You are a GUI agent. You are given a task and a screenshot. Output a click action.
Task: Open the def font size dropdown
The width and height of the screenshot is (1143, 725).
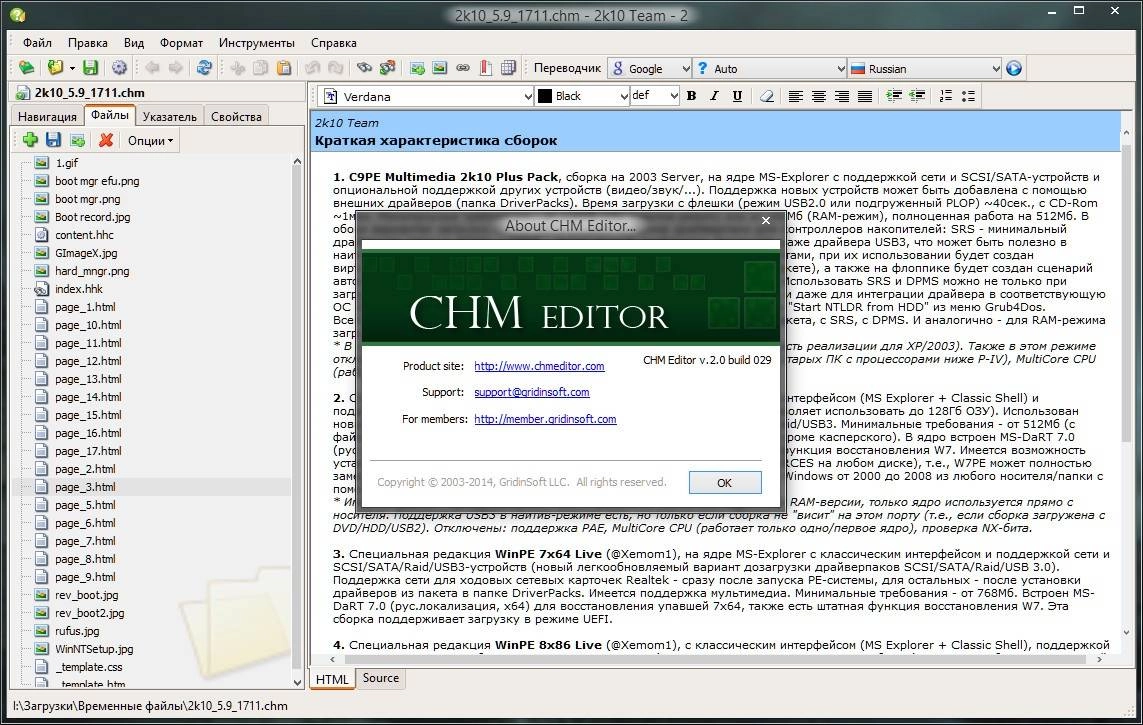(655, 95)
